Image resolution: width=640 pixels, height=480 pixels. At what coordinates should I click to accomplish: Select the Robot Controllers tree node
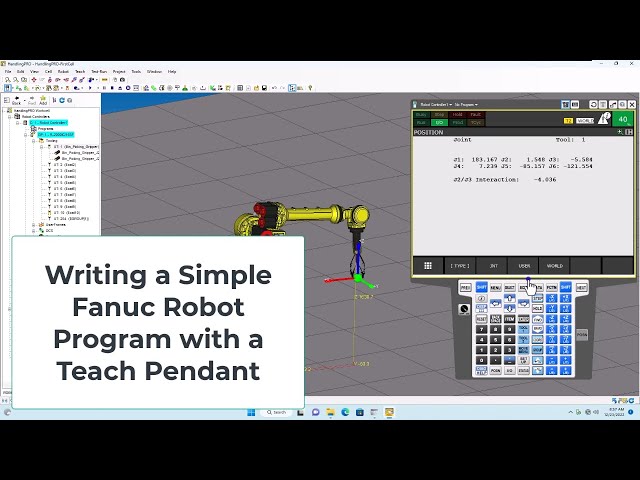point(36,116)
